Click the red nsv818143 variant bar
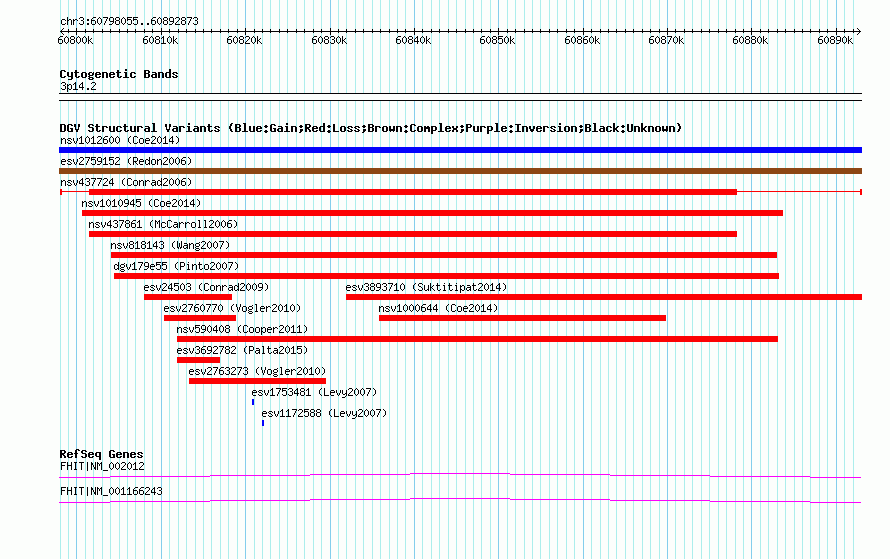Screen dimensions: 890x559 (x=444, y=255)
